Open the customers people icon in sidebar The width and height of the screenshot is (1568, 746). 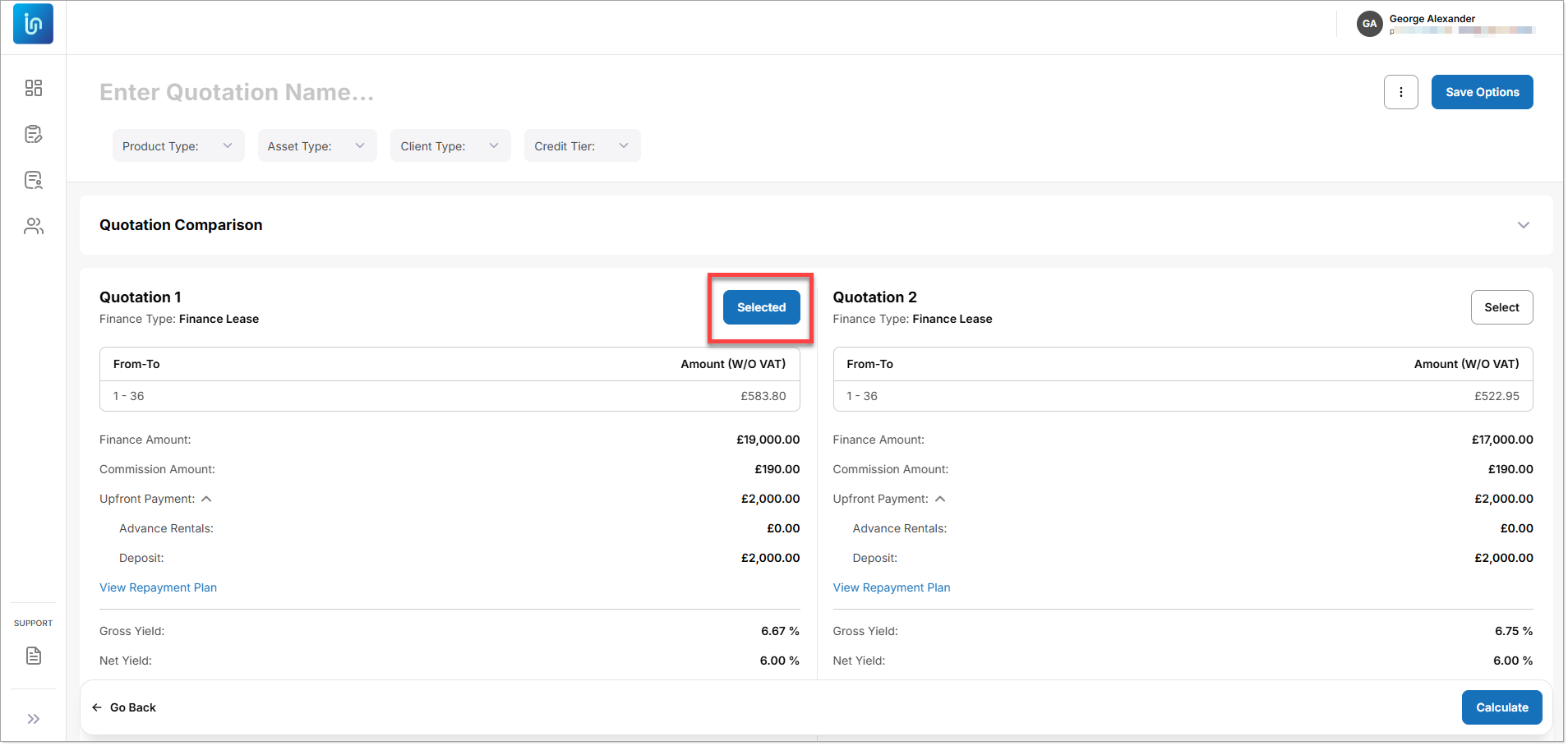pos(34,226)
